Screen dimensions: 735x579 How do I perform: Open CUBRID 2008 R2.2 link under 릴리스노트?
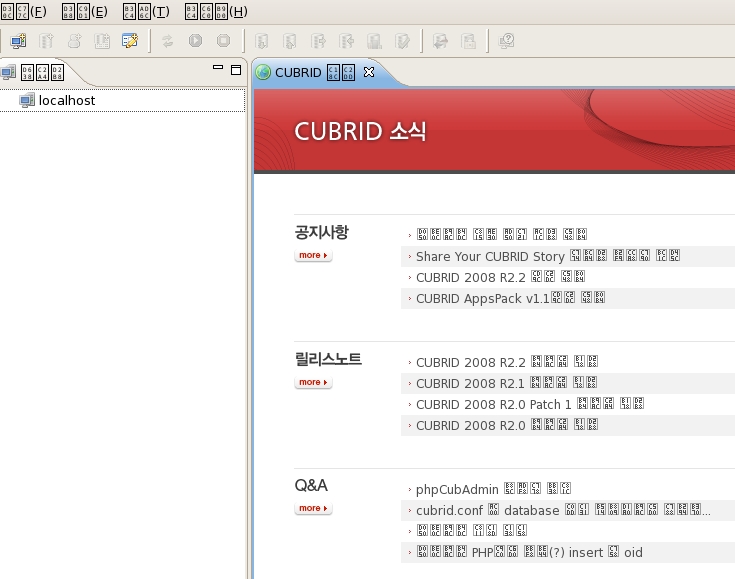pos(507,362)
